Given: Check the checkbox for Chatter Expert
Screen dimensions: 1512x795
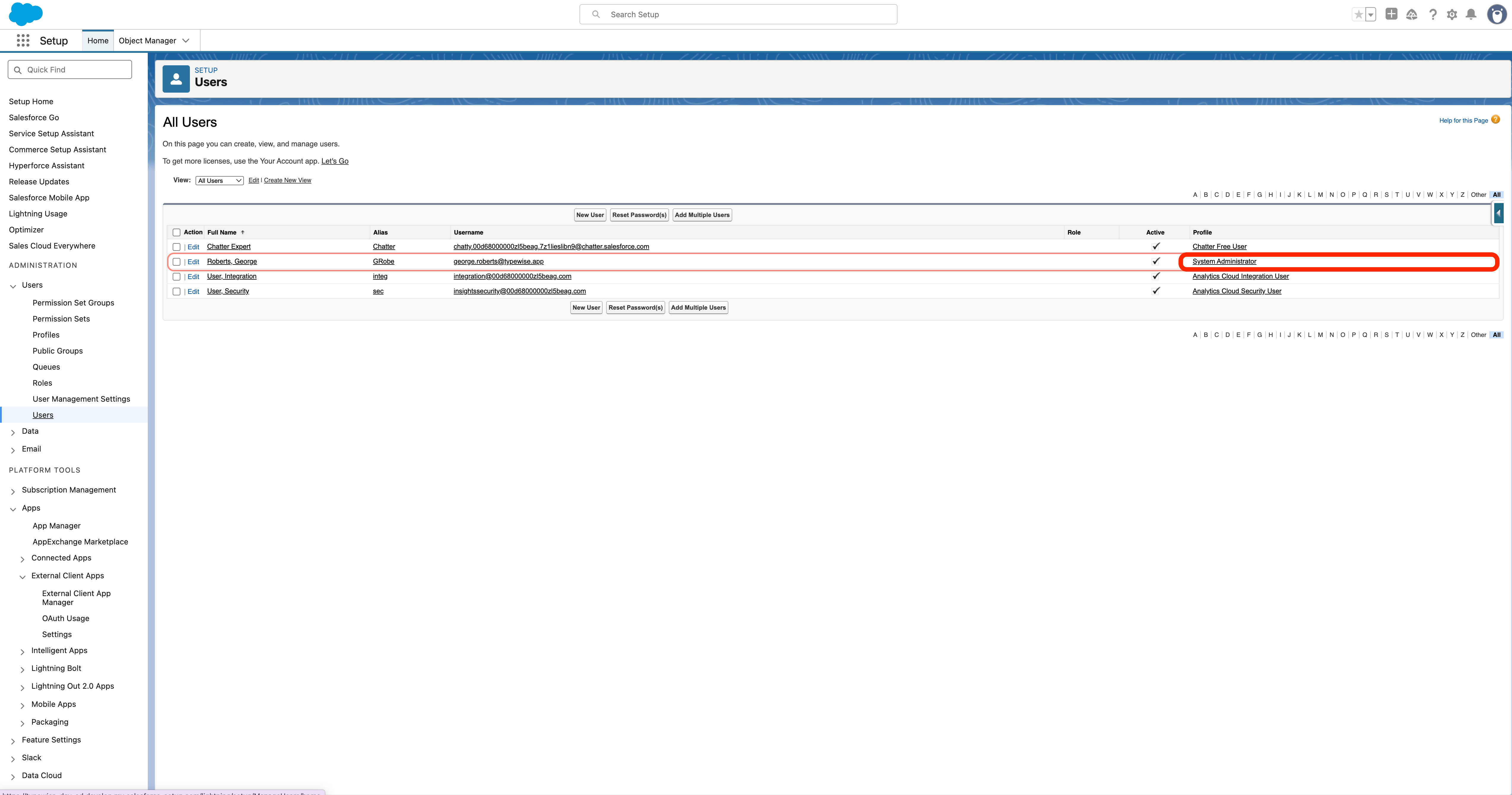Looking at the screenshot, I should coord(177,247).
